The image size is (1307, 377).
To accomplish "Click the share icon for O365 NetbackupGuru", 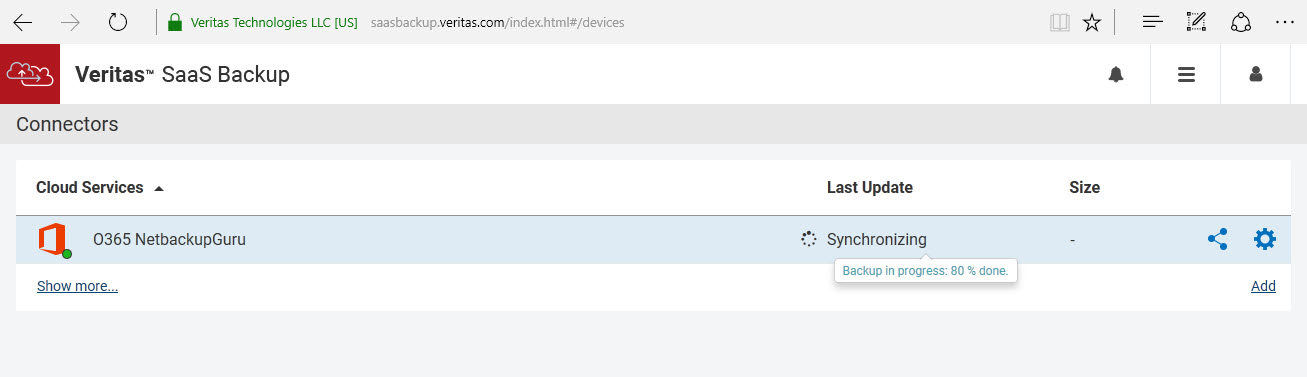I will pos(1217,239).
